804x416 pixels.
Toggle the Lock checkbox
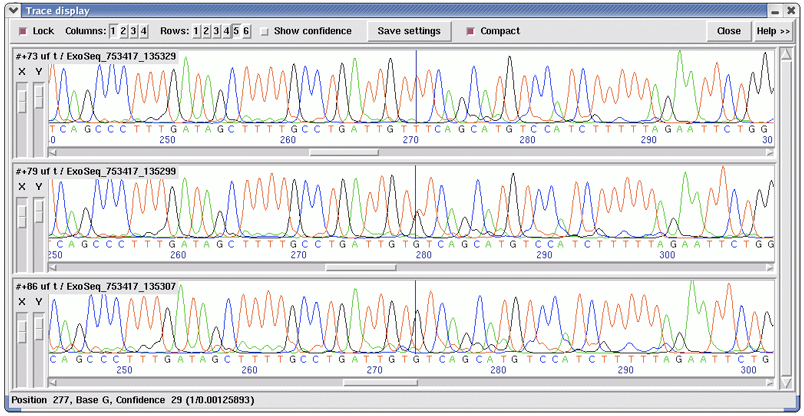coord(23,31)
